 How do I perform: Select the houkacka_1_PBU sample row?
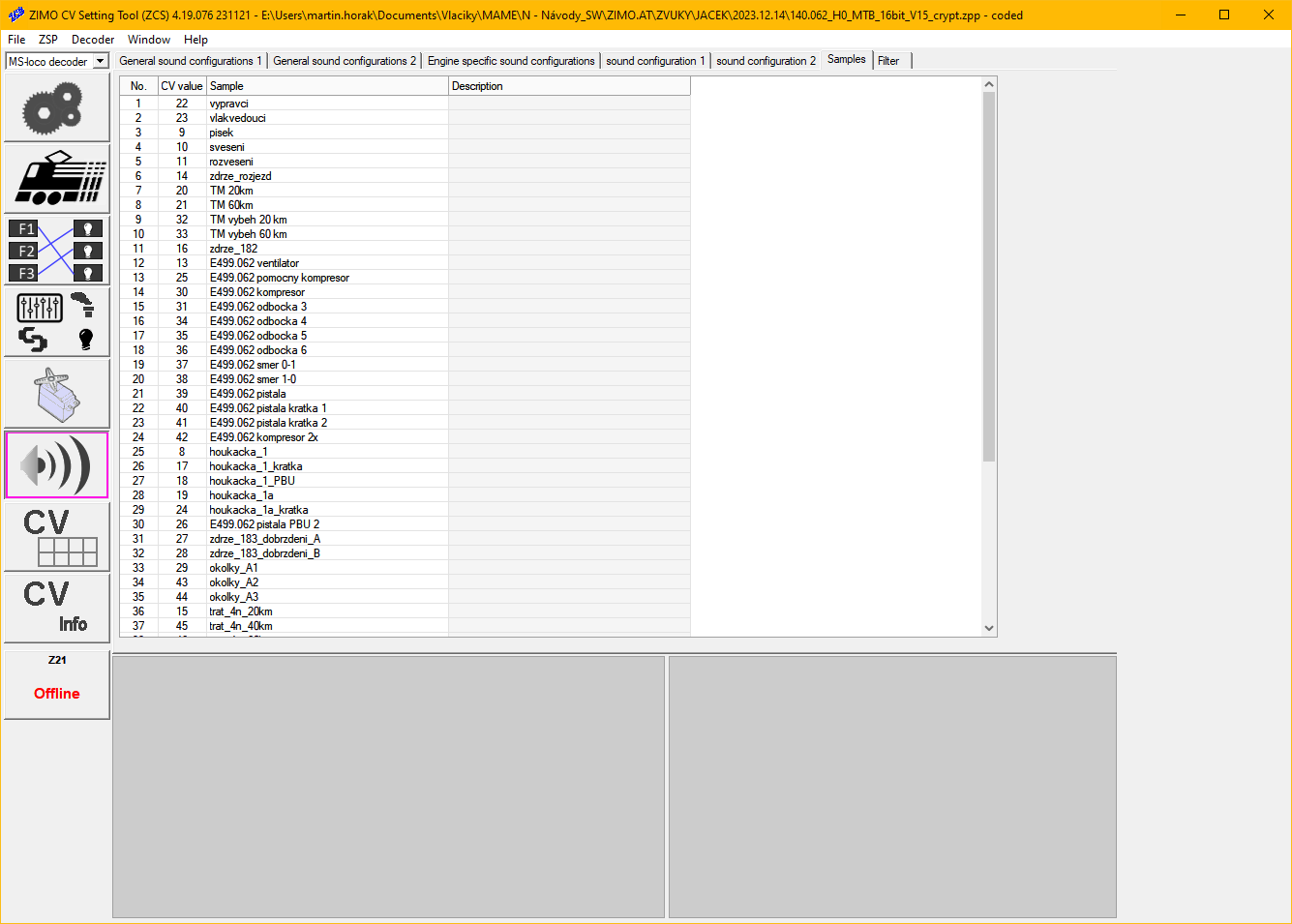253,481
